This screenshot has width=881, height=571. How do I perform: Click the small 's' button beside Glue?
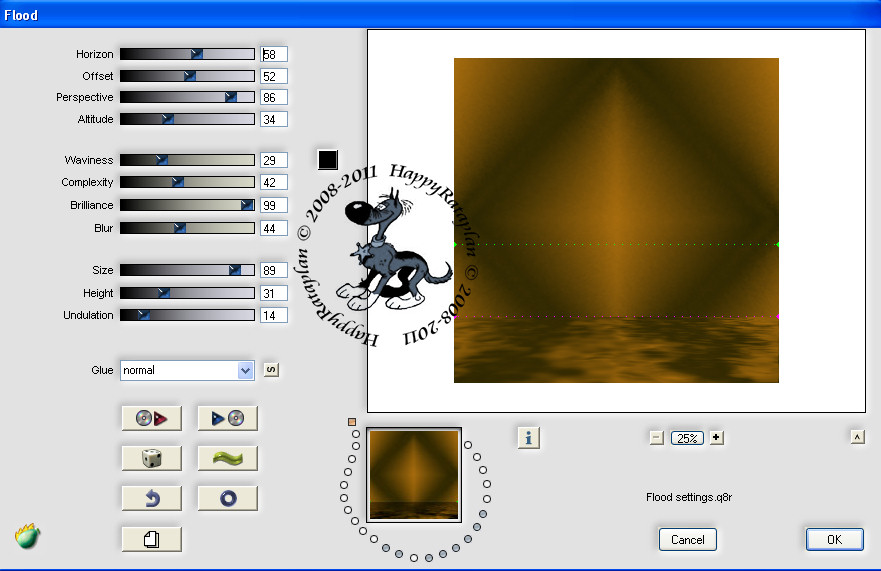click(x=271, y=369)
